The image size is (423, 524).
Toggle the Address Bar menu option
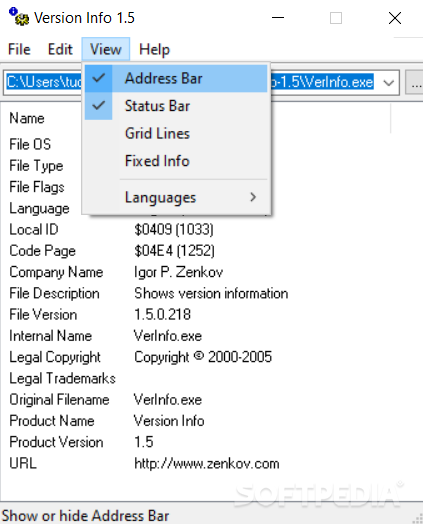point(176,79)
